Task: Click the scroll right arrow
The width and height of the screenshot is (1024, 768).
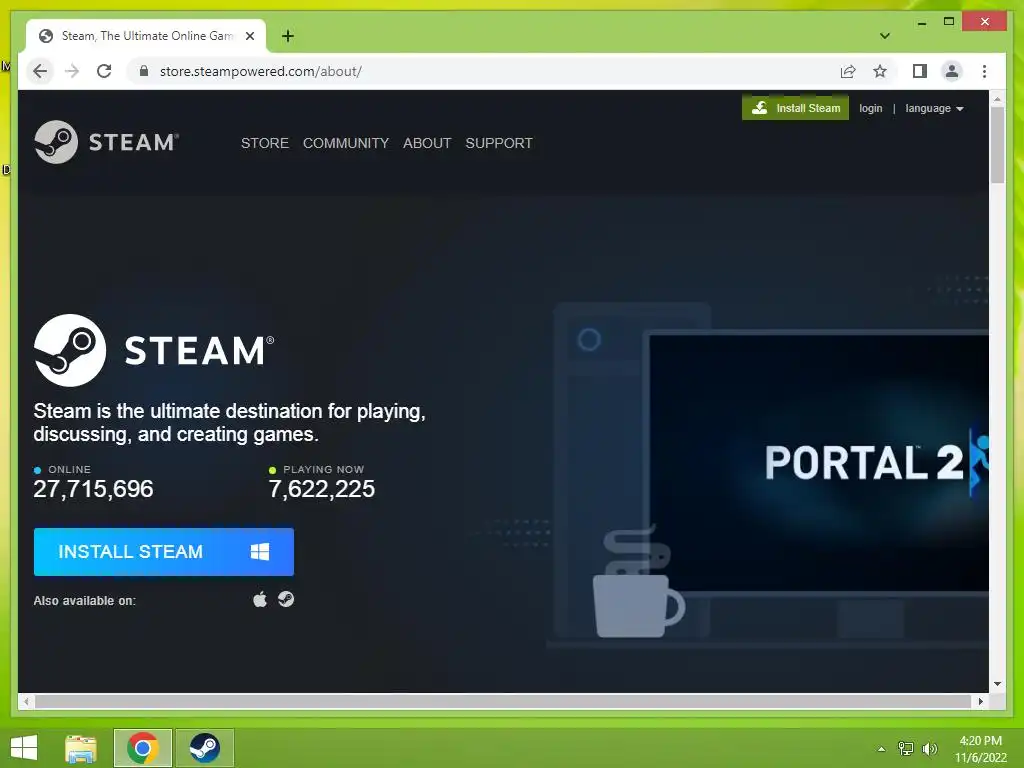Action: [980, 701]
